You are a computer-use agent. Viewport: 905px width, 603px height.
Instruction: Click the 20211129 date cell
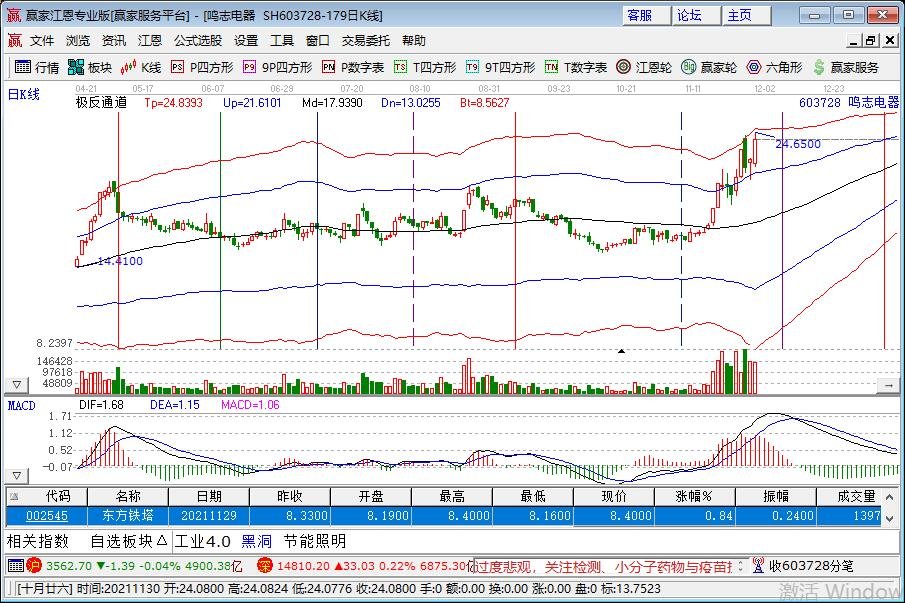click(x=209, y=516)
